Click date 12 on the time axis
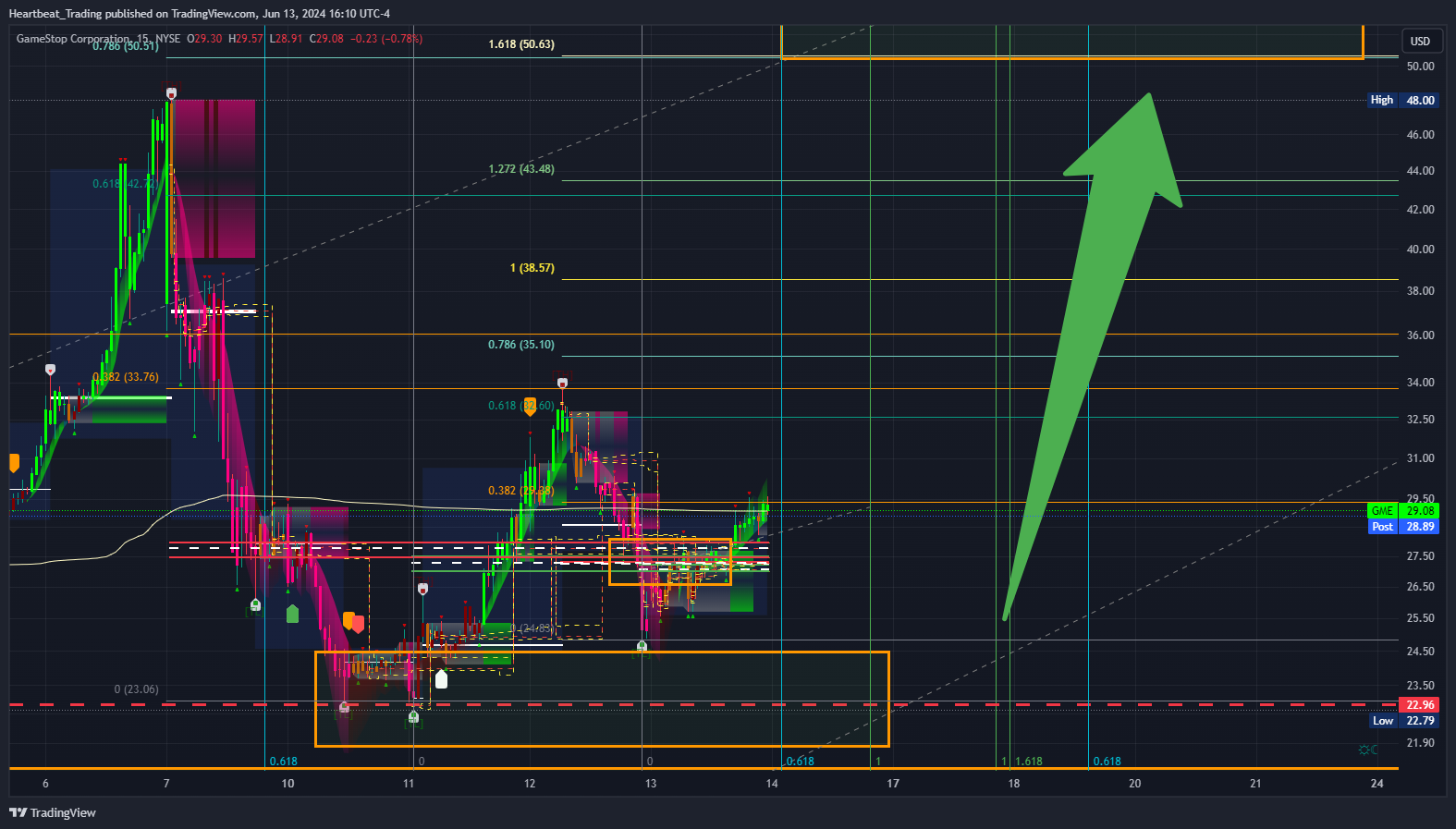Image resolution: width=1456 pixels, height=829 pixels. pos(530,783)
